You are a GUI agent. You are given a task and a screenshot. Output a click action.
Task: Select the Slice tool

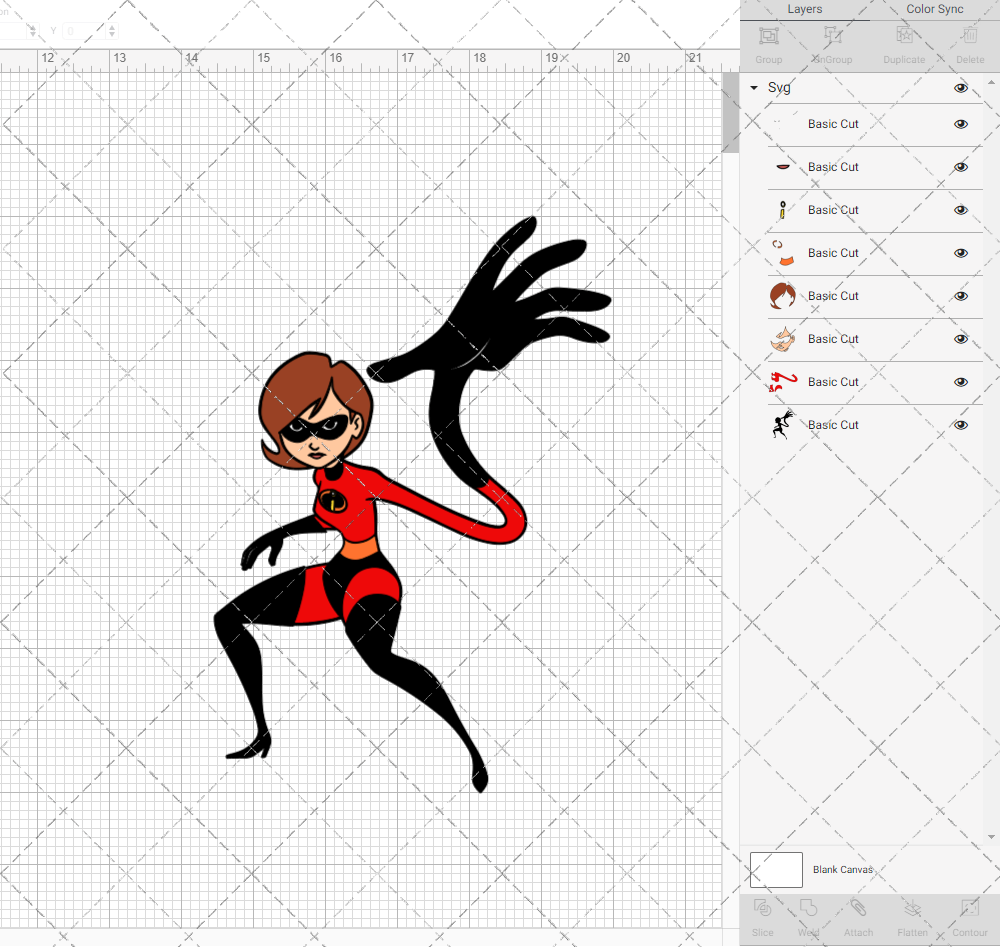point(762,908)
